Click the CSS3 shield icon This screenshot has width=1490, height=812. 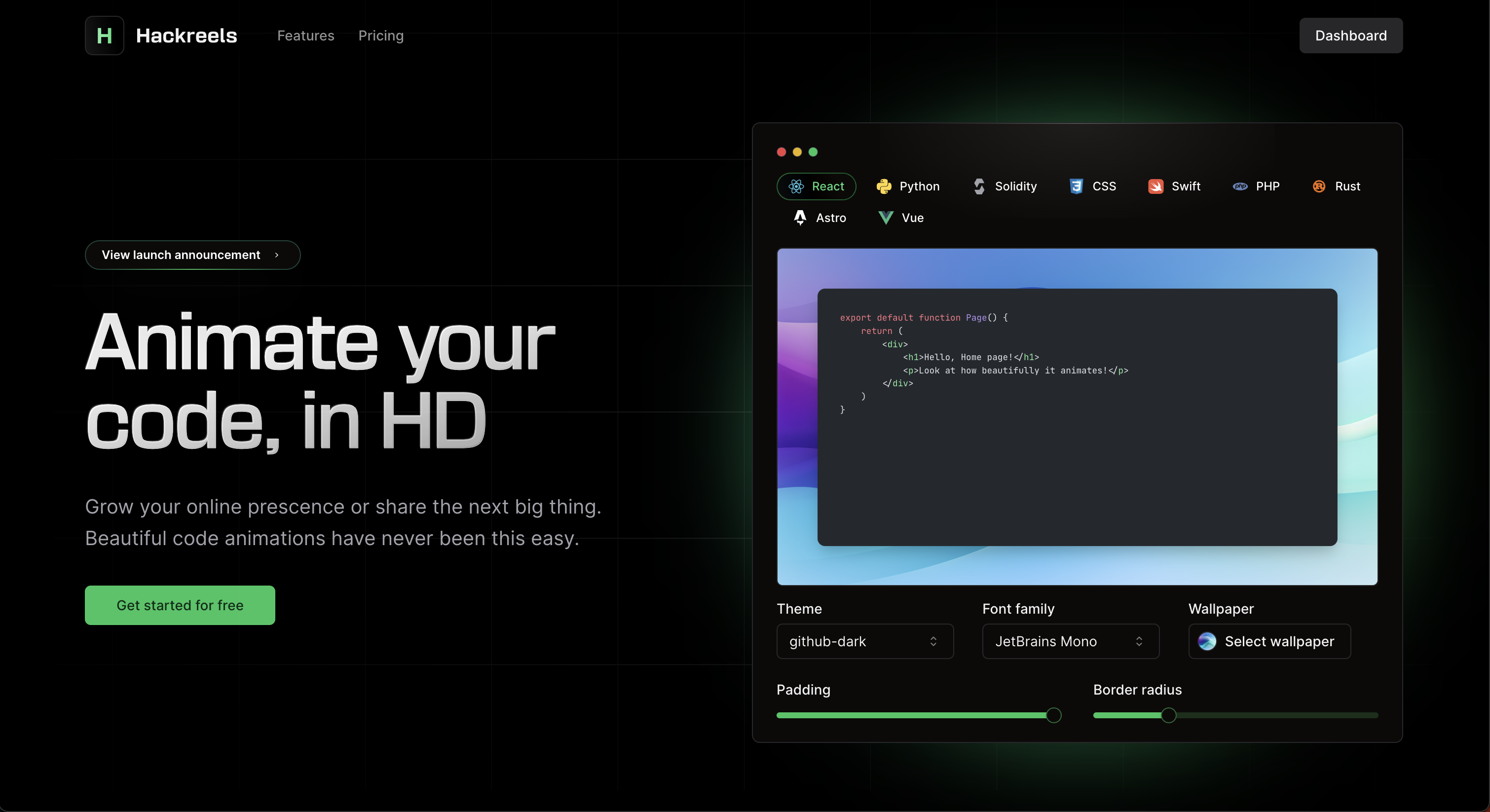[x=1076, y=186]
